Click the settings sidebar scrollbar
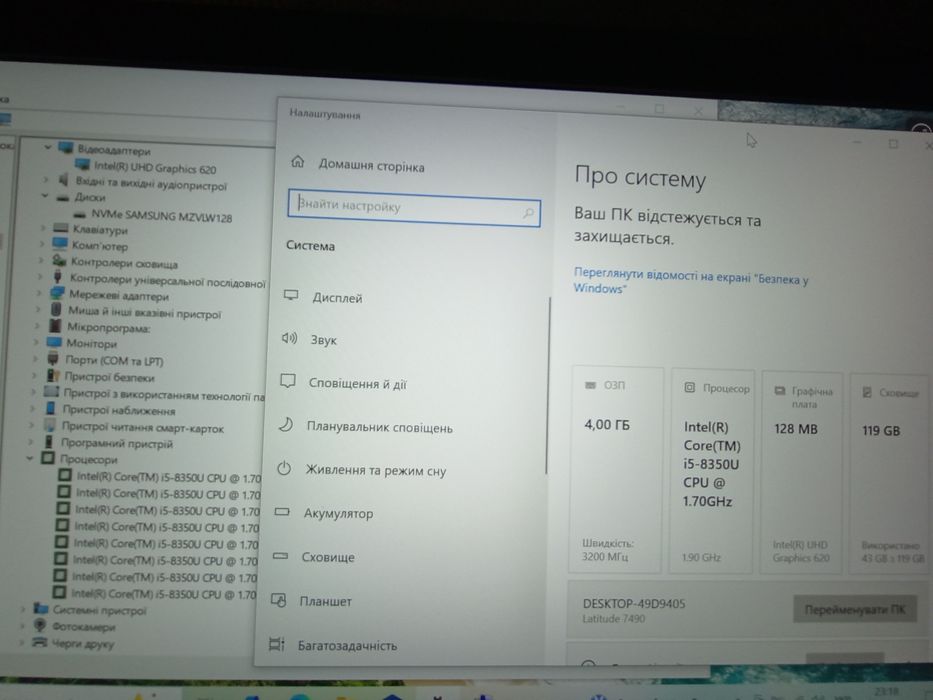933x700 pixels. pyautogui.click(x=547, y=386)
